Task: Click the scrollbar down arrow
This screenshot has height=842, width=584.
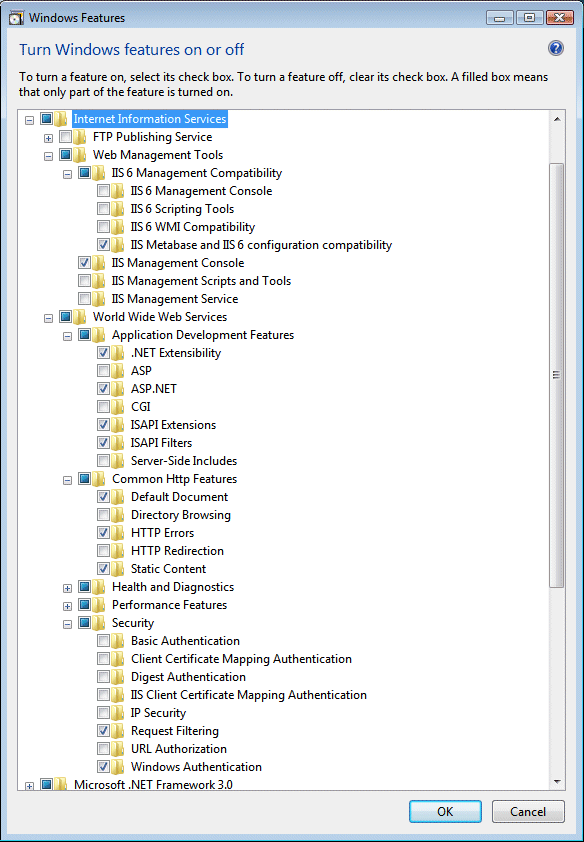Action: tap(557, 782)
